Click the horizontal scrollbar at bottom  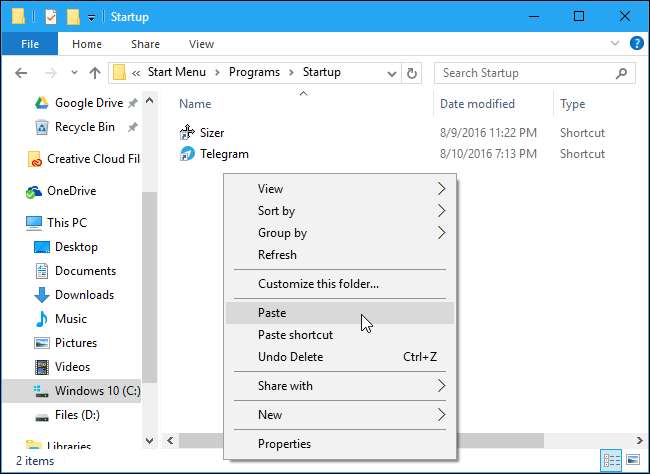pyautogui.click(x=200, y=440)
